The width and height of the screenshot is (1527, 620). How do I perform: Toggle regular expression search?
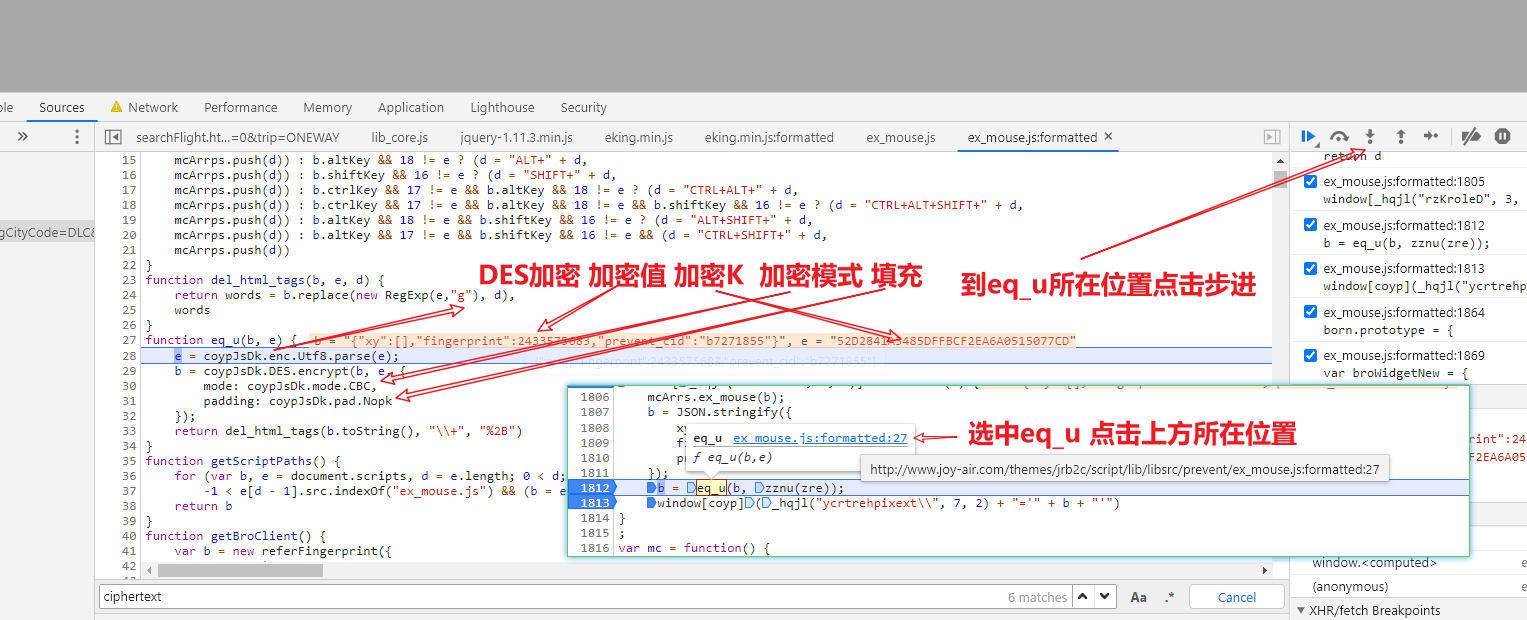[1170, 597]
